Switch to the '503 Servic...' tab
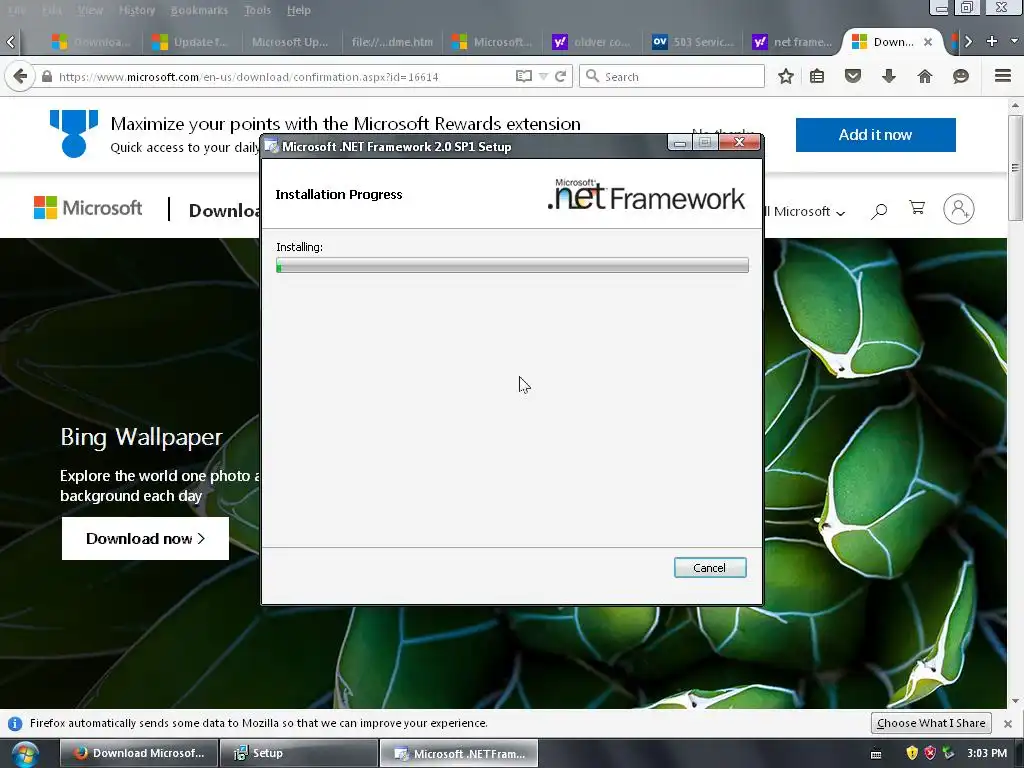The height and width of the screenshot is (768, 1024). 694,42
